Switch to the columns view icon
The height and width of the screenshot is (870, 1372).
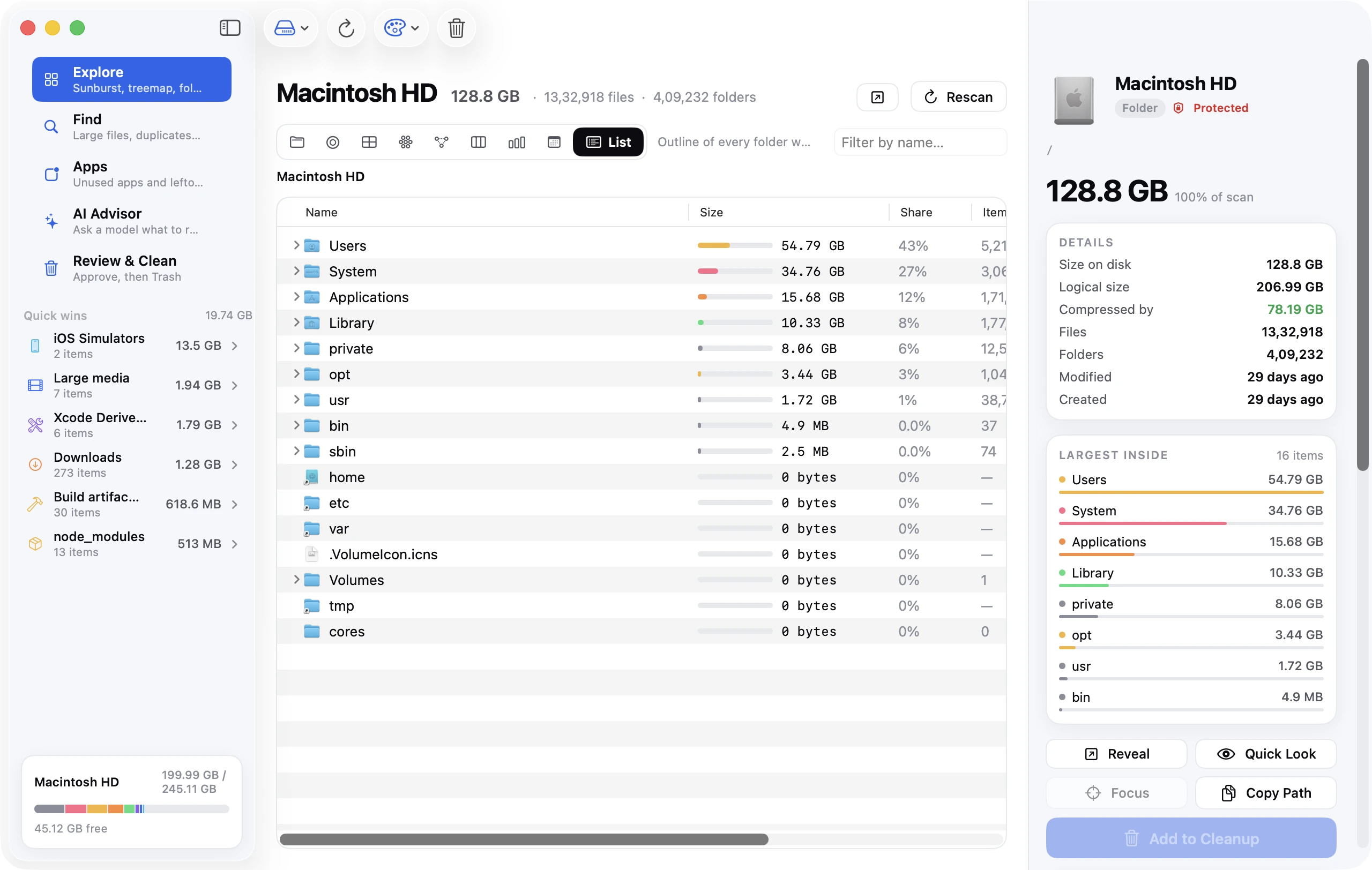pyautogui.click(x=478, y=142)
